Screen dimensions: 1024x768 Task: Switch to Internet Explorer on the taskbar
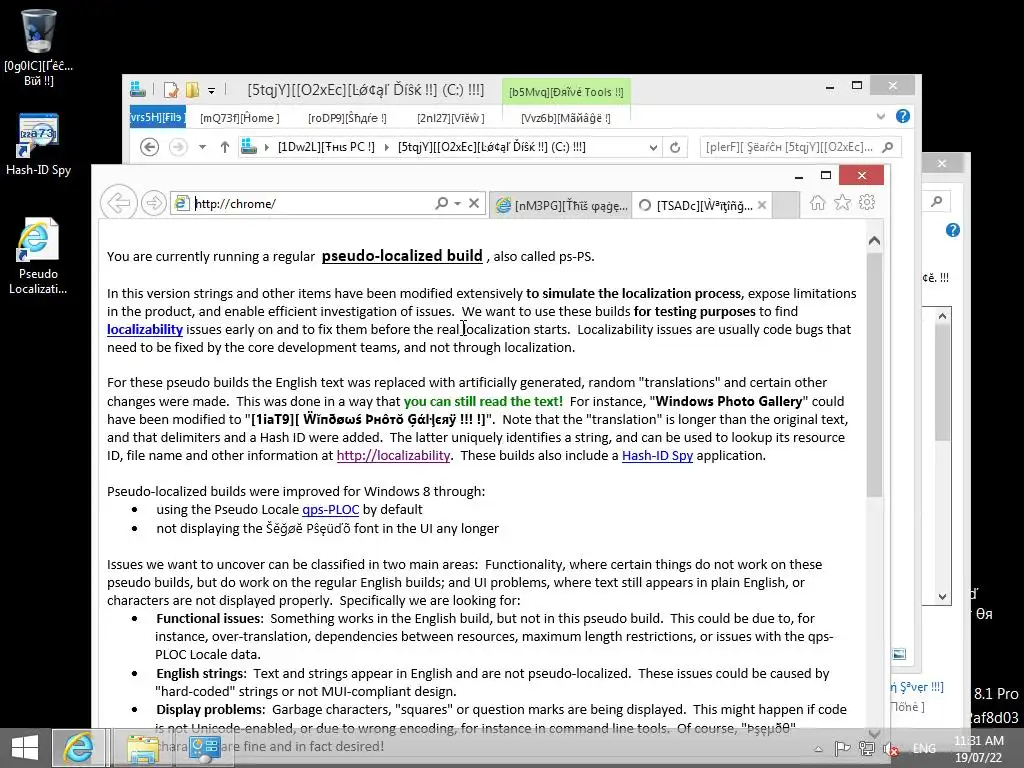point(78,748)
